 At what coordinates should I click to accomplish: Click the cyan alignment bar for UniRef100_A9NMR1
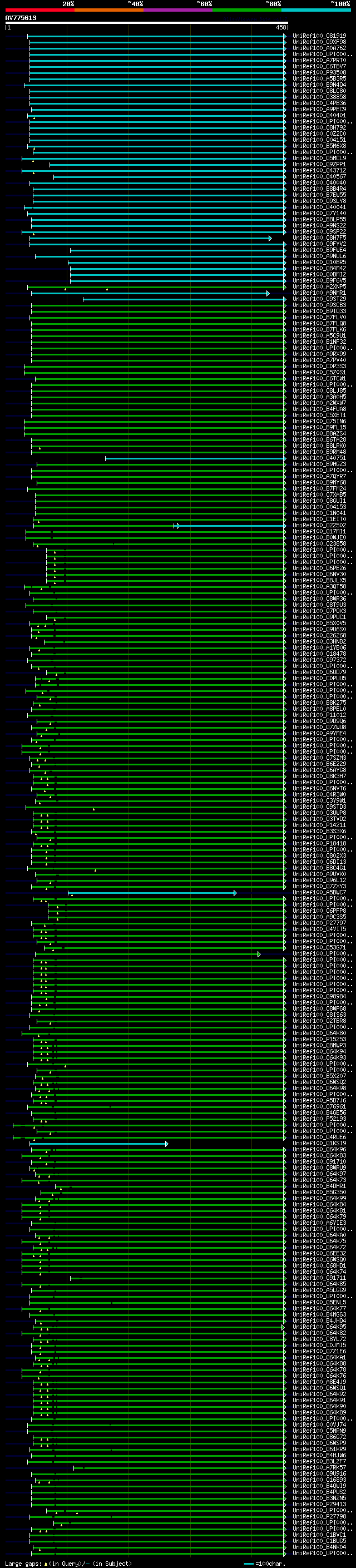(x=150, y=293)
